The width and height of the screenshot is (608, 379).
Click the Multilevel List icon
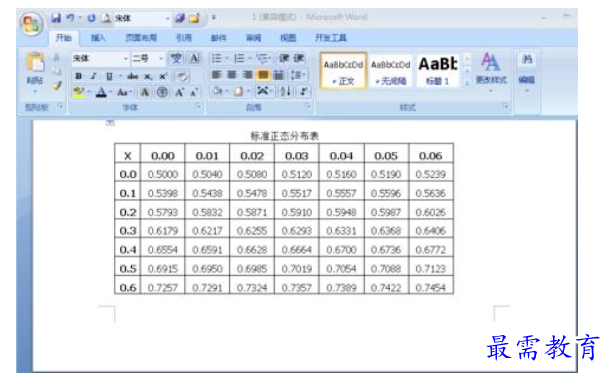pos(263,58)
